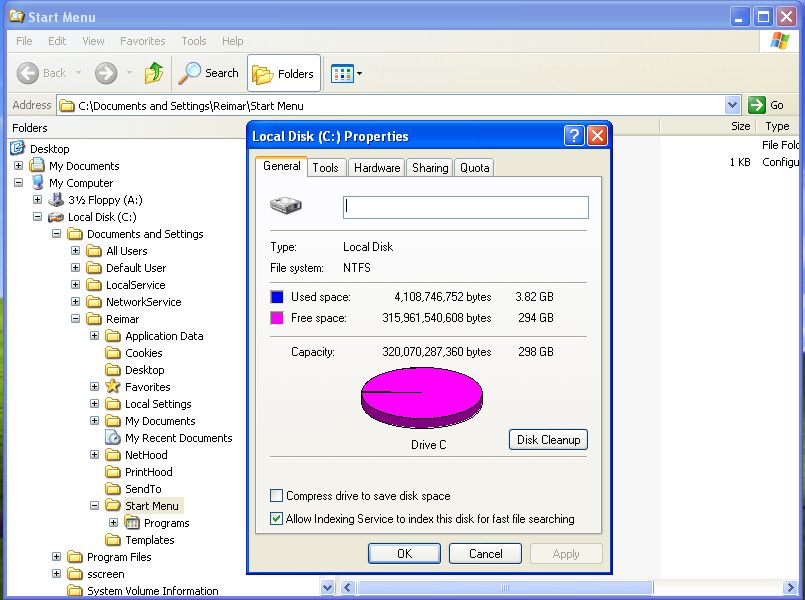Collapse the Reimar folder node

coord(75,318)
